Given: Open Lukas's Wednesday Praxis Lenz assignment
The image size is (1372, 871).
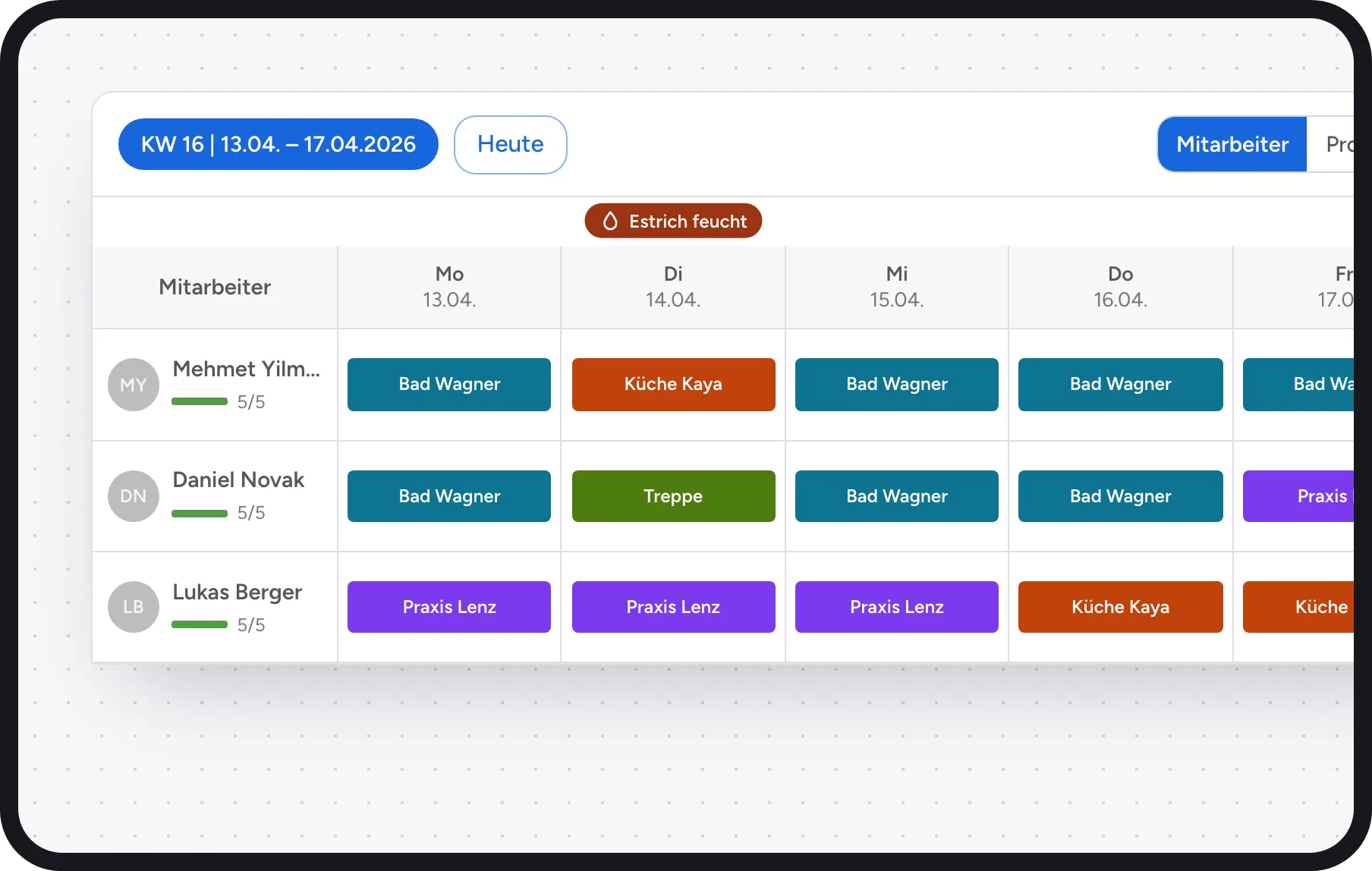Looking at the screenshot, I should click(x=897, y=607).
